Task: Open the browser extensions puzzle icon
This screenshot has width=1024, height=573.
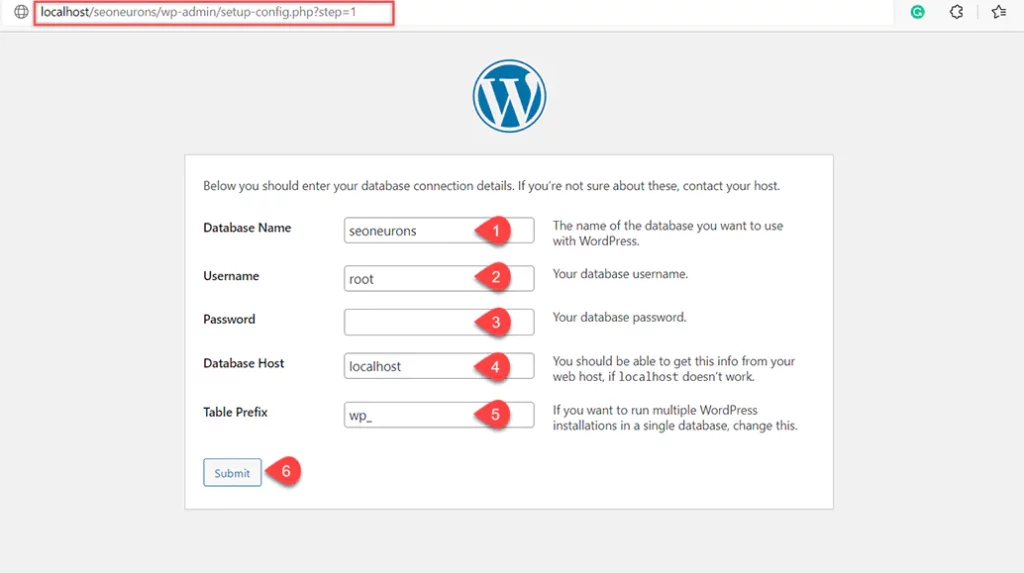Action: (x=956, y=12)
